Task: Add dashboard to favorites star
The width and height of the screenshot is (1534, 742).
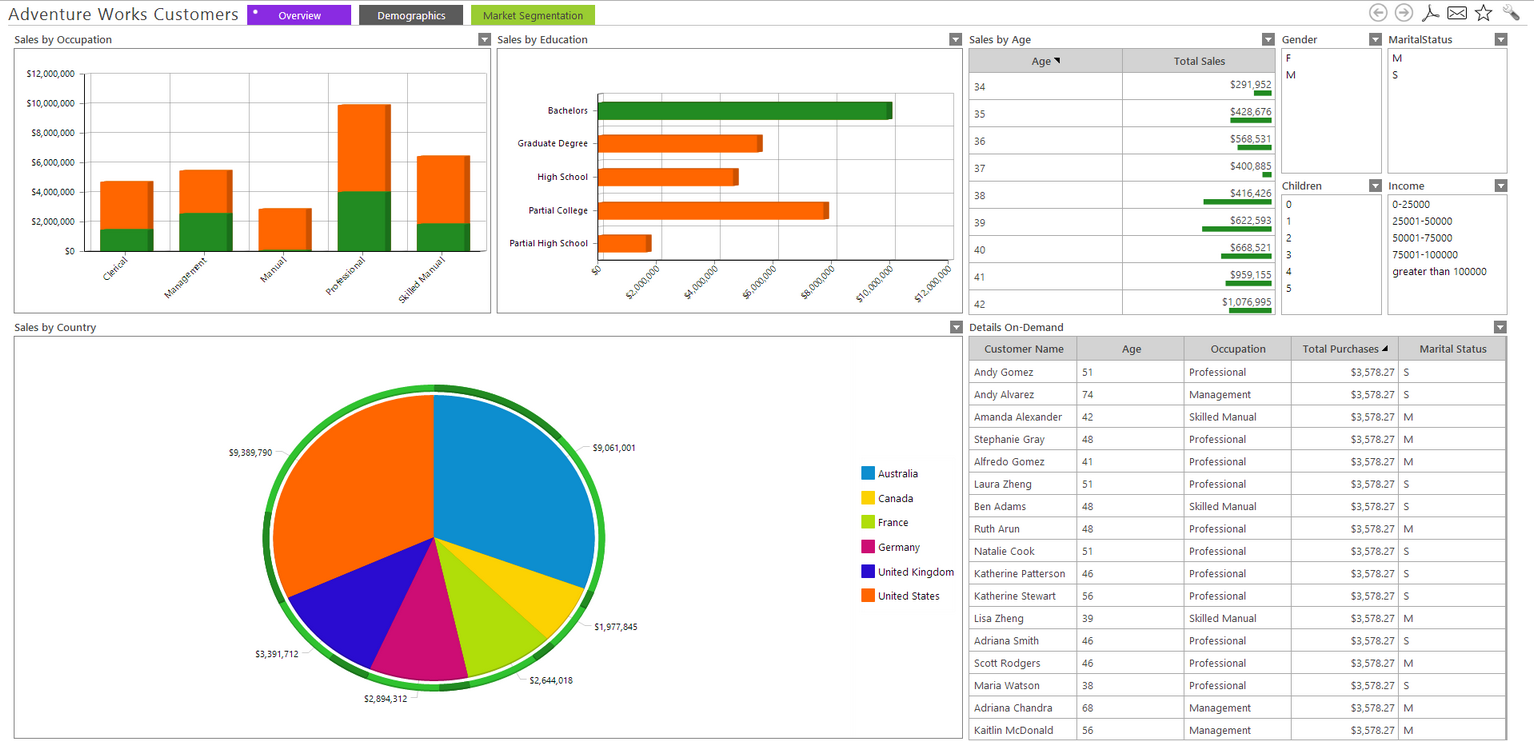Action: [1483, 13]
